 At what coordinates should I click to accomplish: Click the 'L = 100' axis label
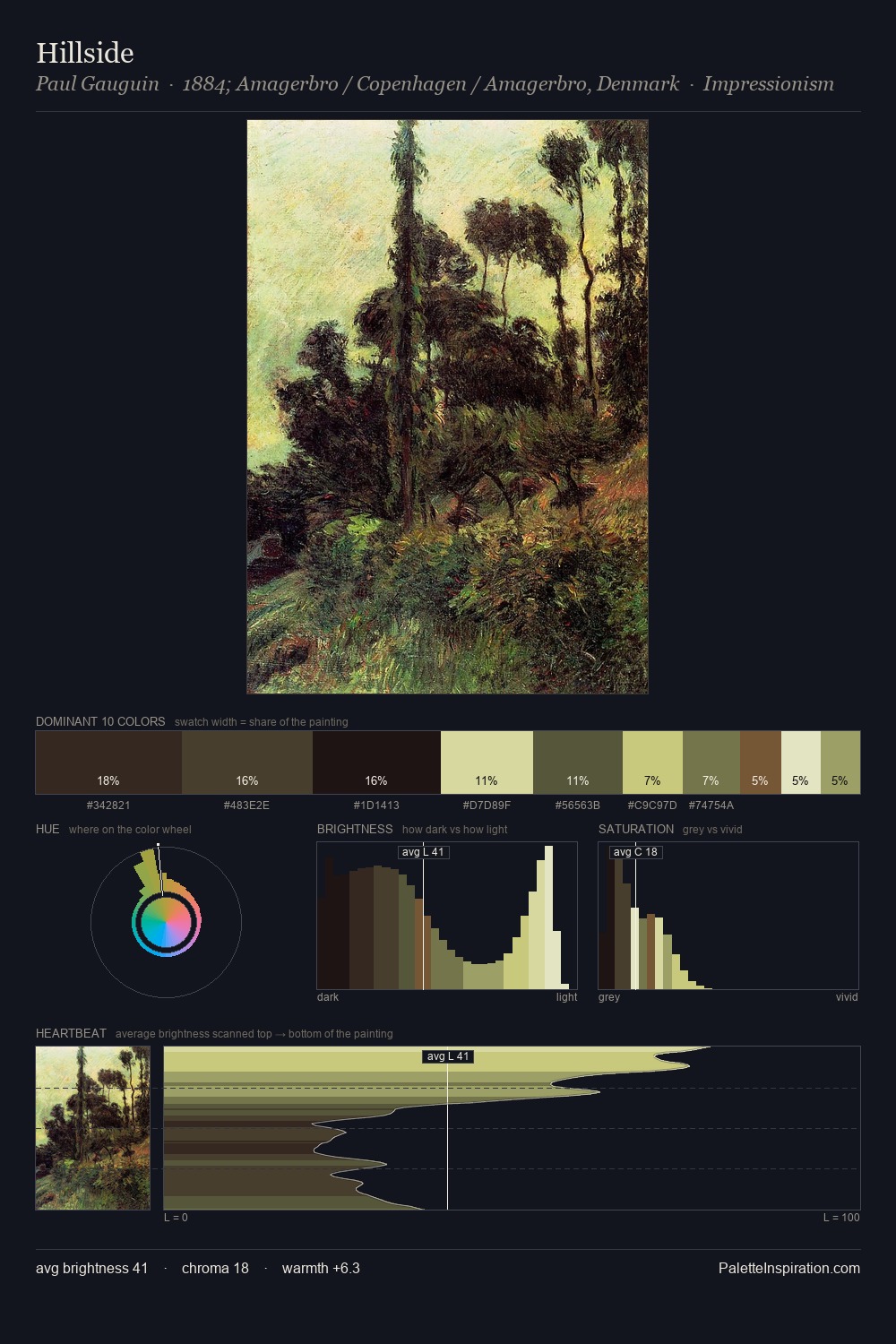tap(841, 1218)
